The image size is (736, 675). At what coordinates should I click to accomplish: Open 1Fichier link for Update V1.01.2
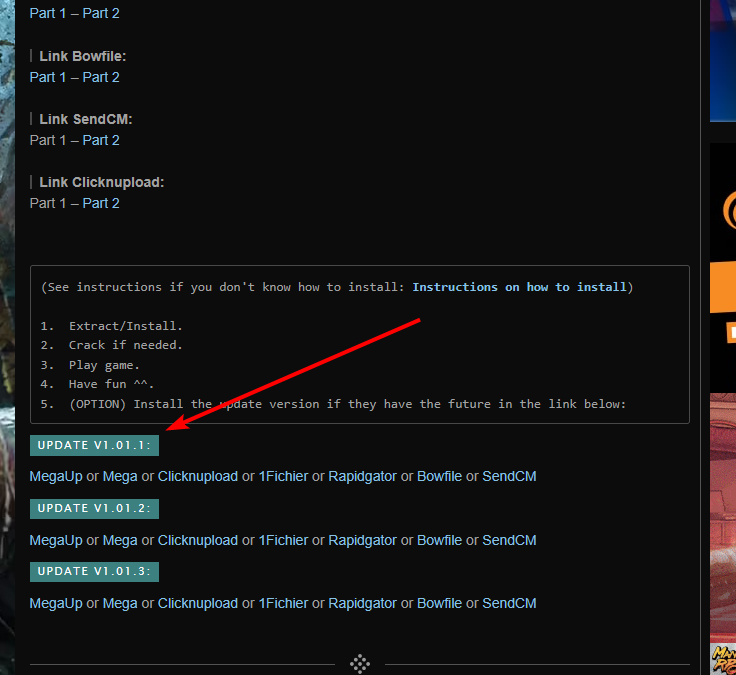click(x=284, y=540)
